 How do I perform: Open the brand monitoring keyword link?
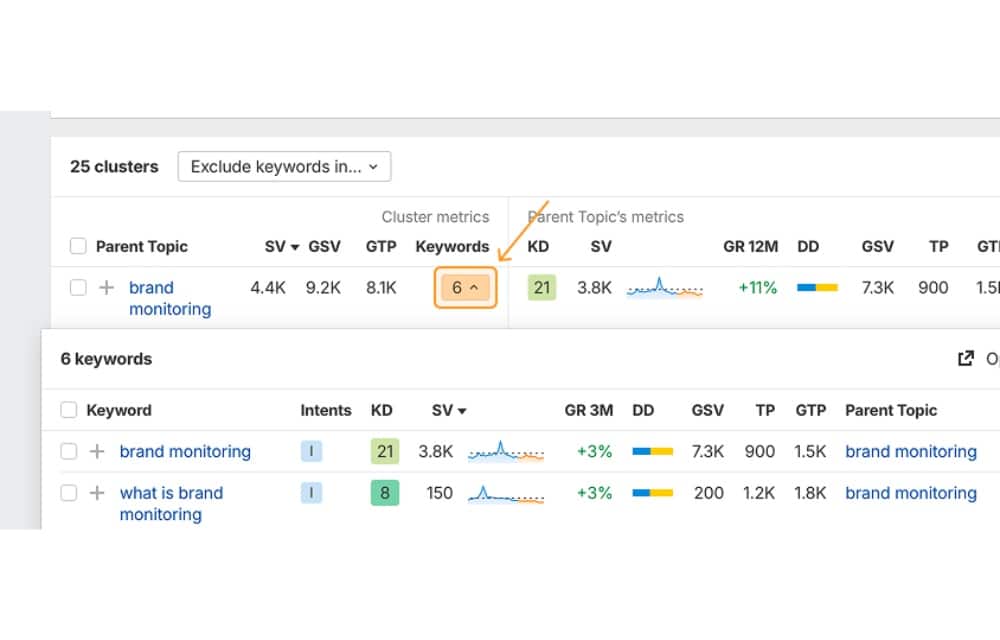click(x=185, y=451)
